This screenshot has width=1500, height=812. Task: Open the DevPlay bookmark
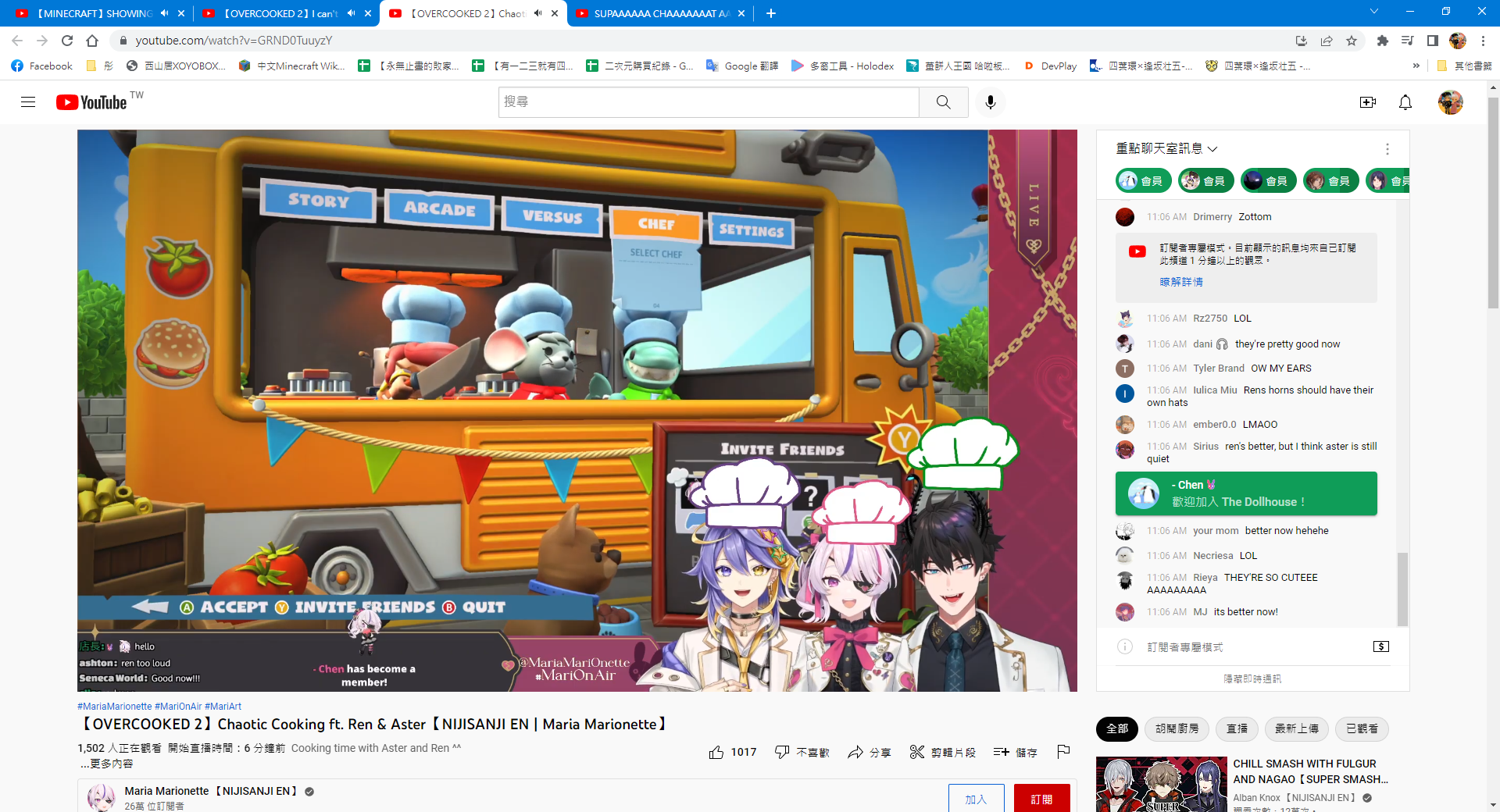coord(1050,66)
